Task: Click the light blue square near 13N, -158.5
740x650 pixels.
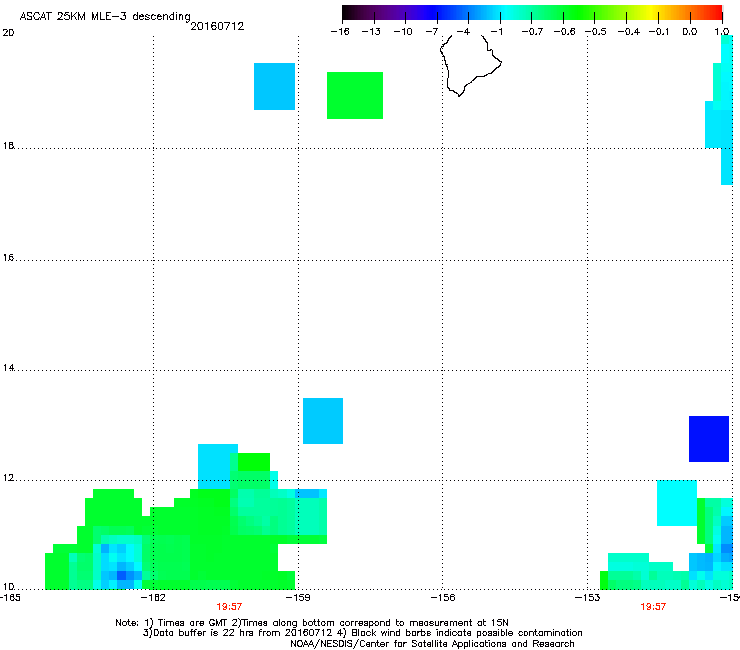Action: [323, 421]
